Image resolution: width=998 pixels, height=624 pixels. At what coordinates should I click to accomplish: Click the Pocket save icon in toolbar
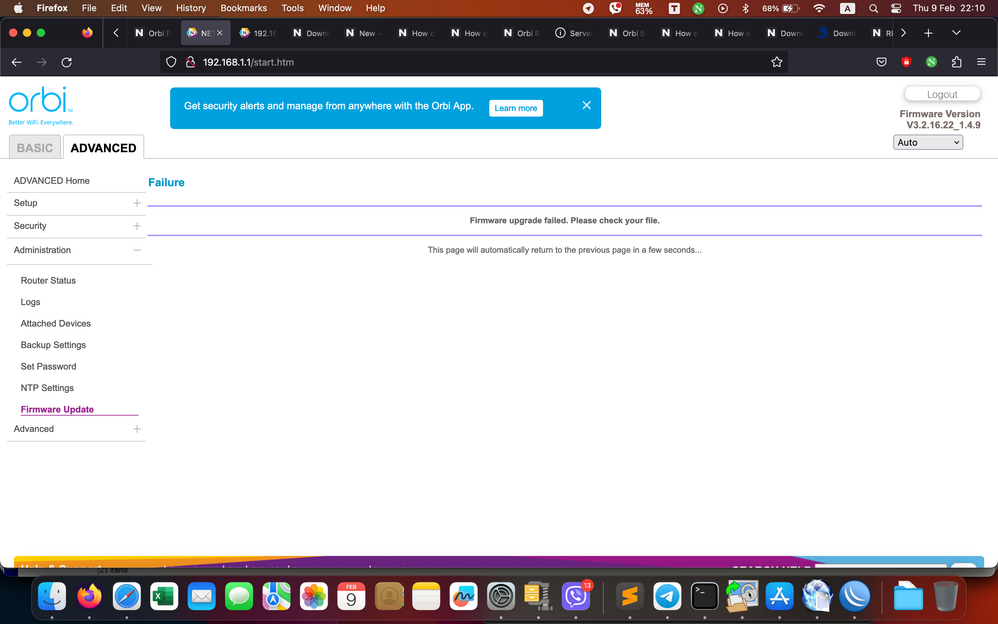tap(881, 62)
